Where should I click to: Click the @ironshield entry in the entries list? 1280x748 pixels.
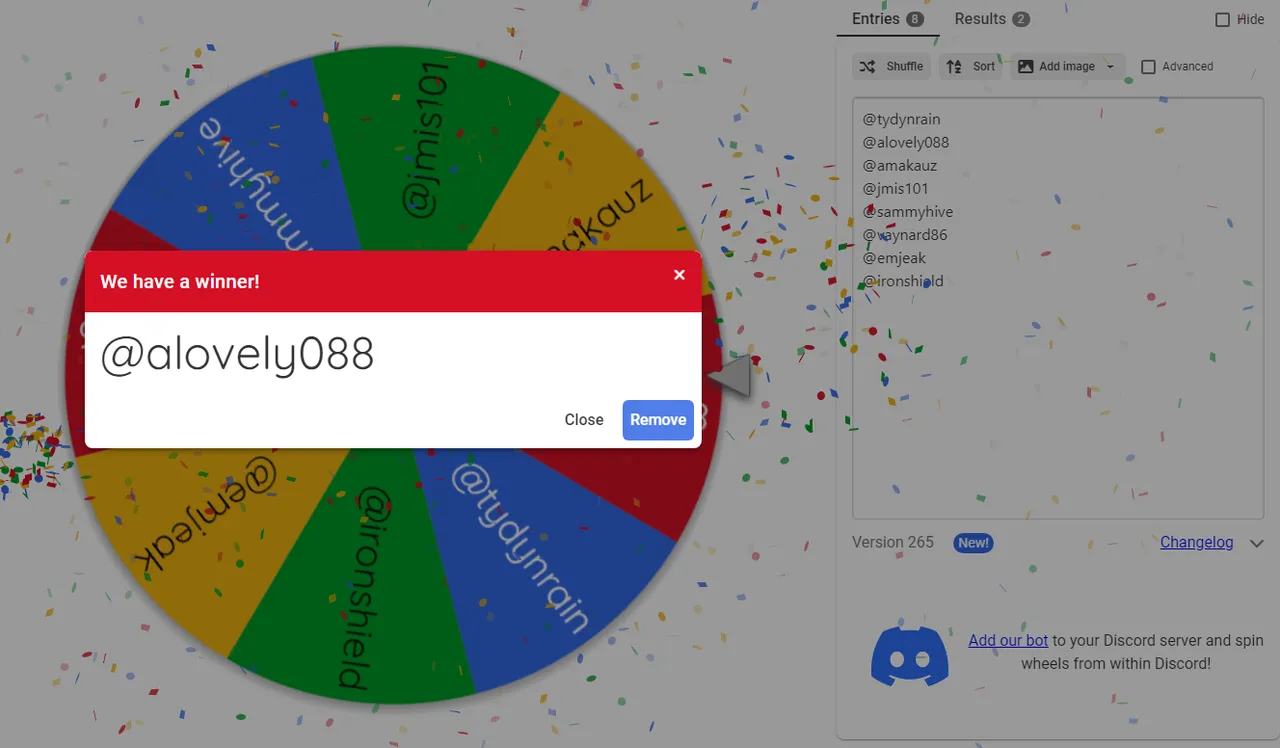[x=902, y=280]
